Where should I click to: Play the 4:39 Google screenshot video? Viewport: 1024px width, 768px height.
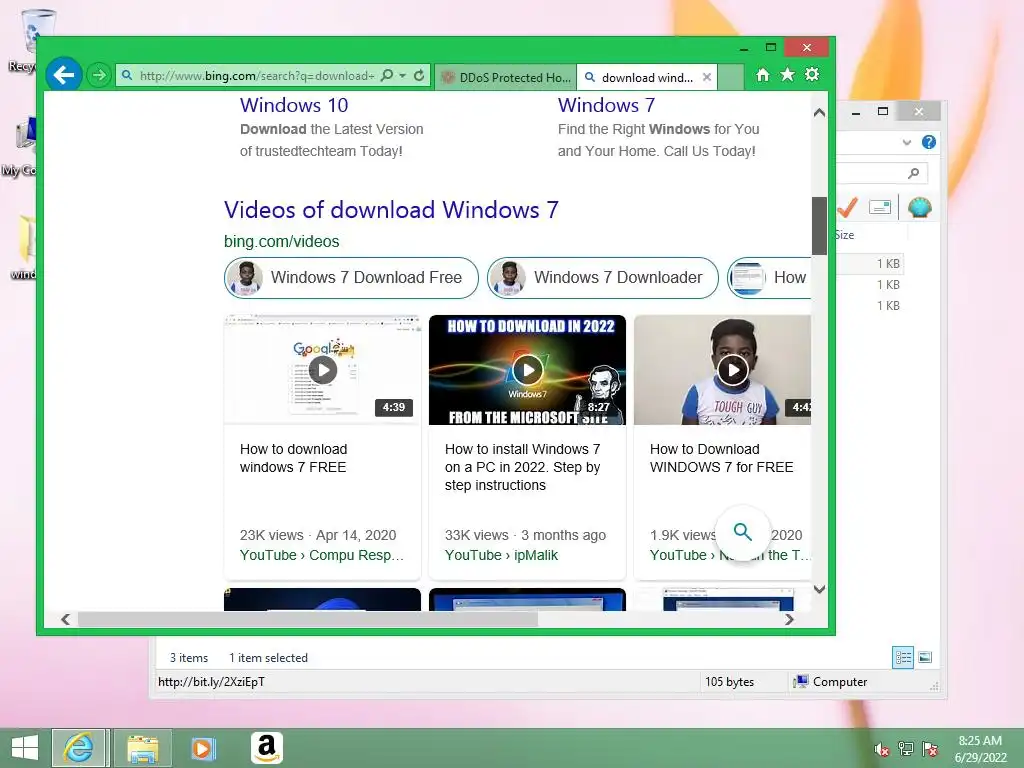323,370
